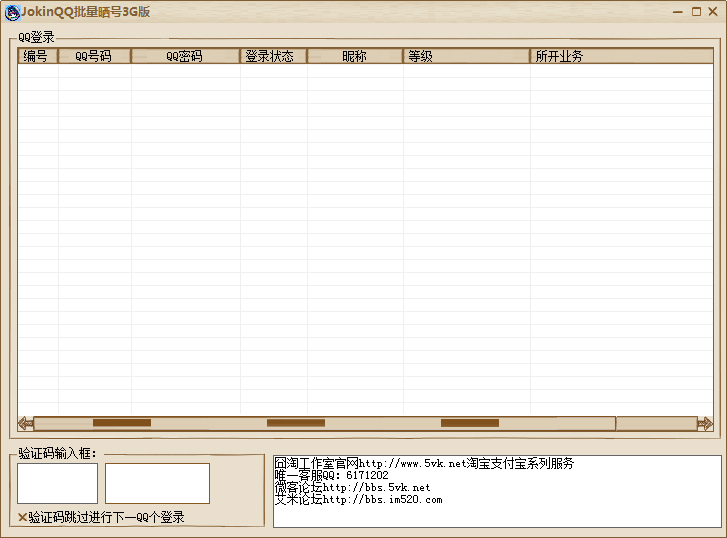
Task: Click the 所开业务 column header
Action: (x=613, y=56)
